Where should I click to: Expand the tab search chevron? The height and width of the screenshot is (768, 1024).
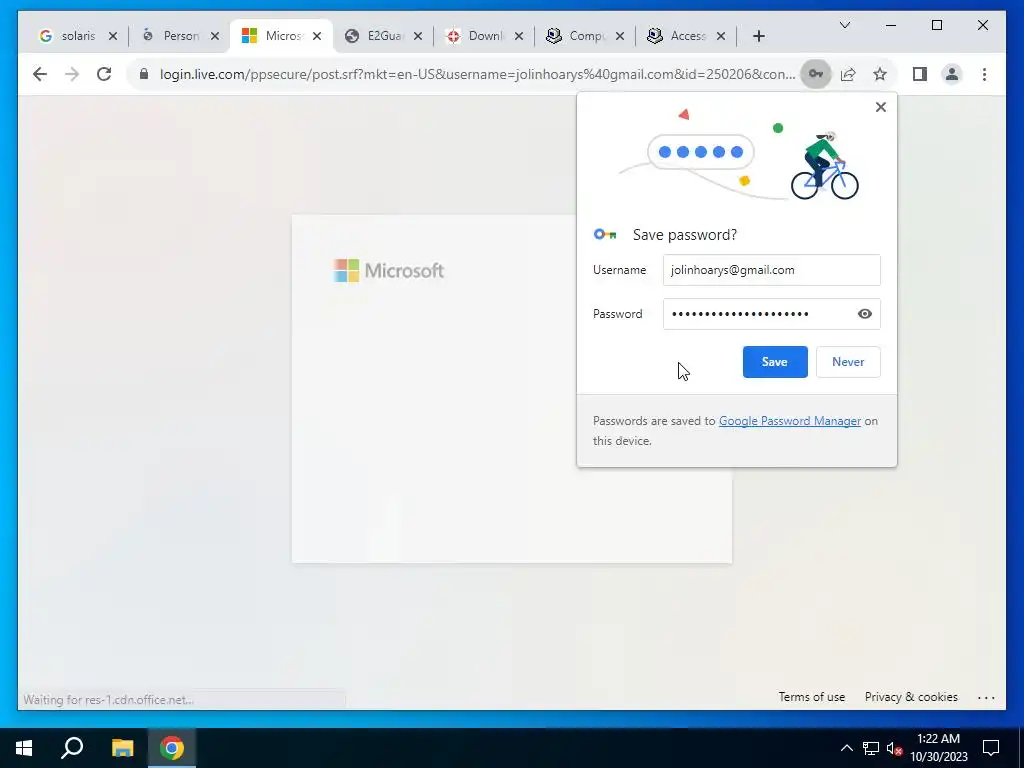coord(844,25)
